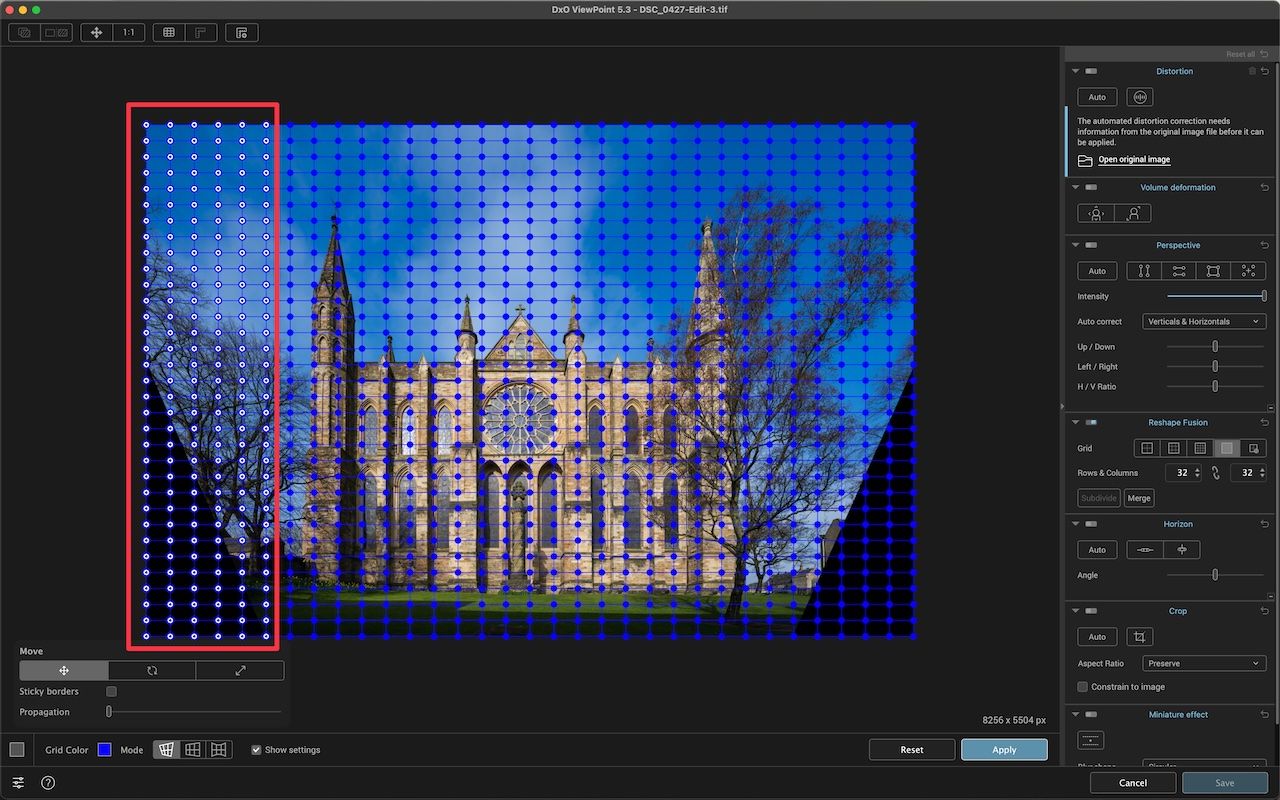Viewport: 1280px width, 800px height.
Task: Set zoom to 1:1 in top toolbar
Action: [x=129, y=33]
